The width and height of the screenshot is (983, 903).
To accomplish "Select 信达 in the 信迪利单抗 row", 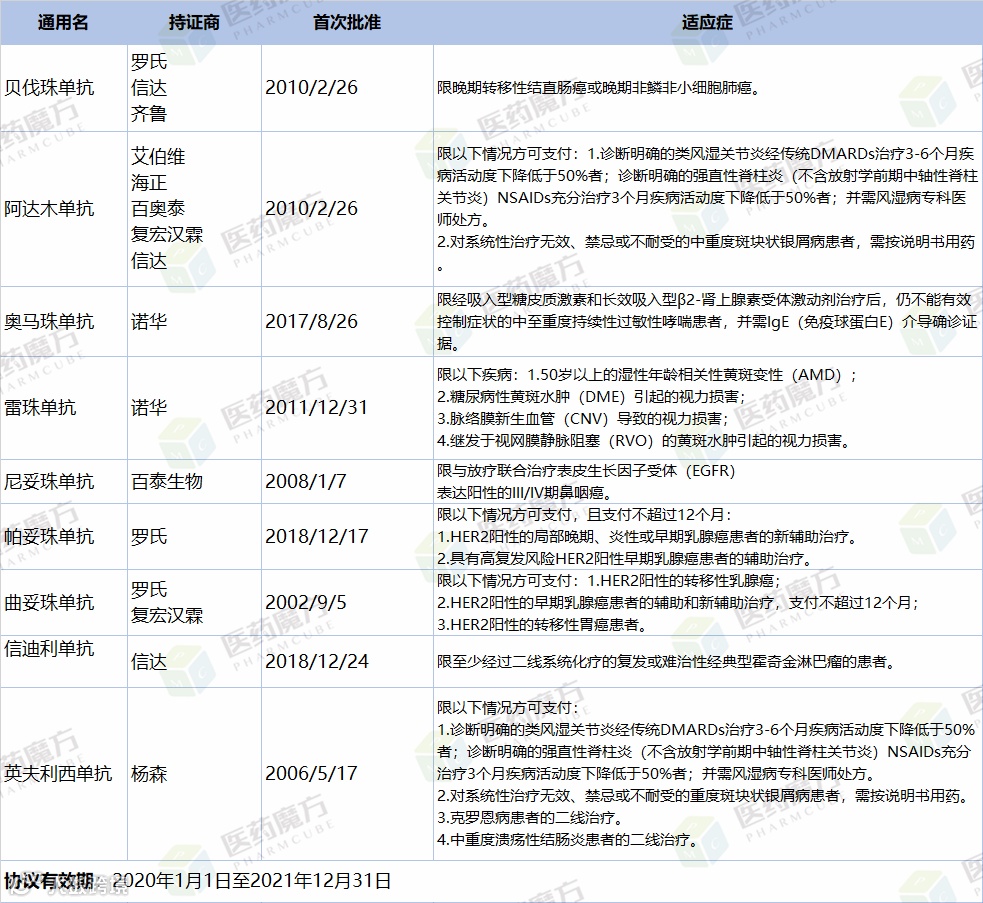I will [x=149, y=661].
